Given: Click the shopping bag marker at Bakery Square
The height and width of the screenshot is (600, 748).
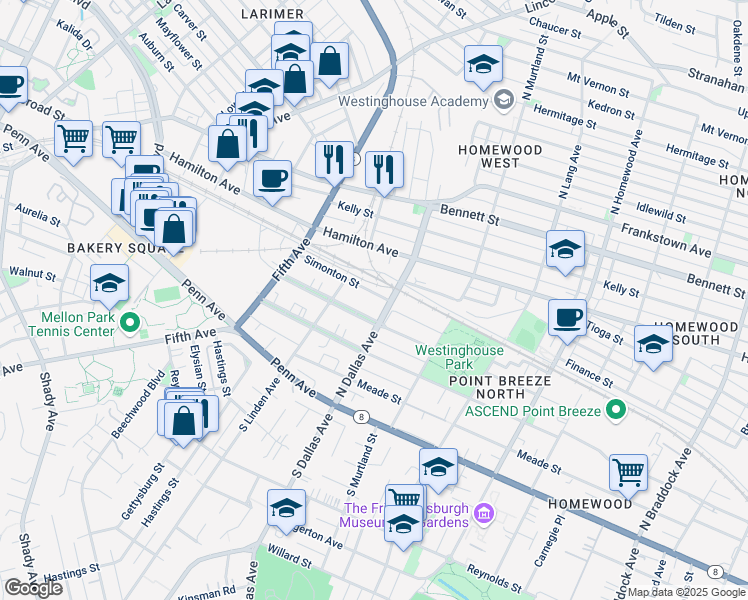Looking at the screenshot, I should pos(174,230).
